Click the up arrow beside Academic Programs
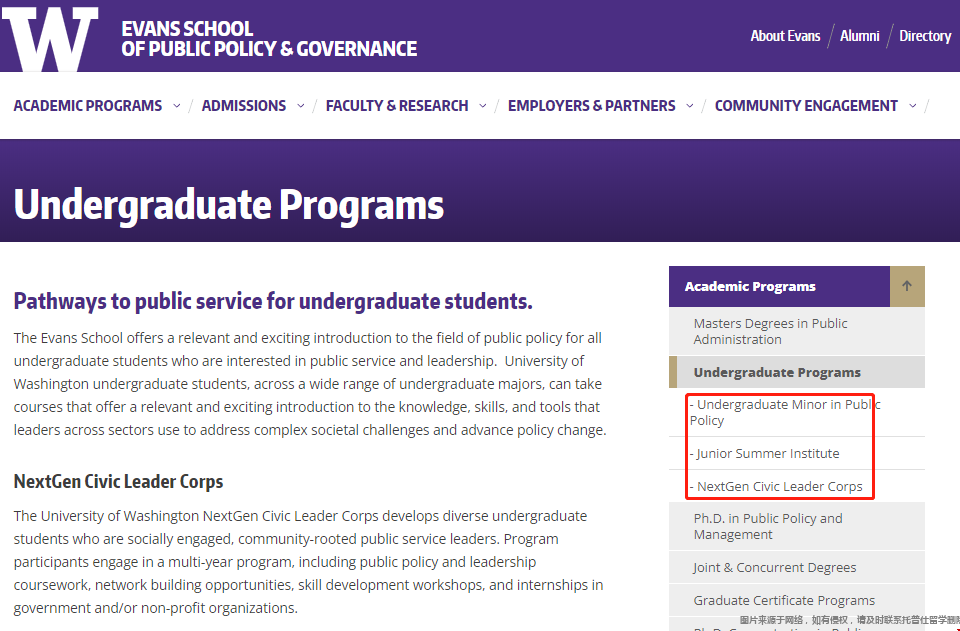Viewport: 960px width, 631px height. point(907,286)
